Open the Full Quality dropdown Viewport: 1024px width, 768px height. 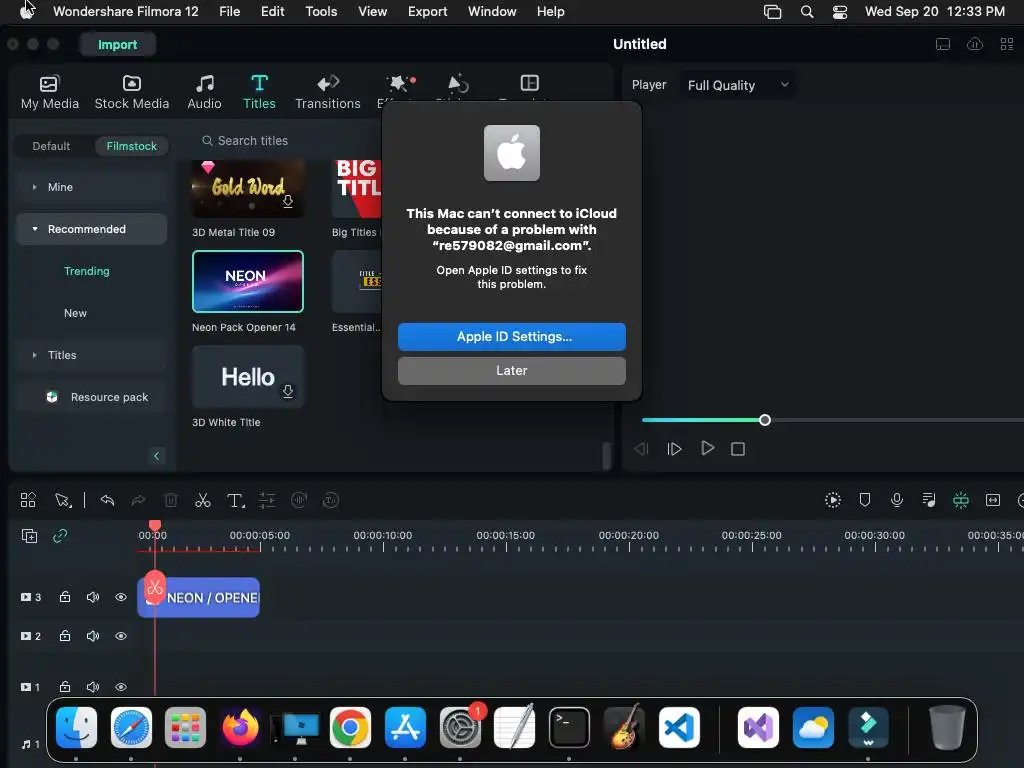(738, 86)
